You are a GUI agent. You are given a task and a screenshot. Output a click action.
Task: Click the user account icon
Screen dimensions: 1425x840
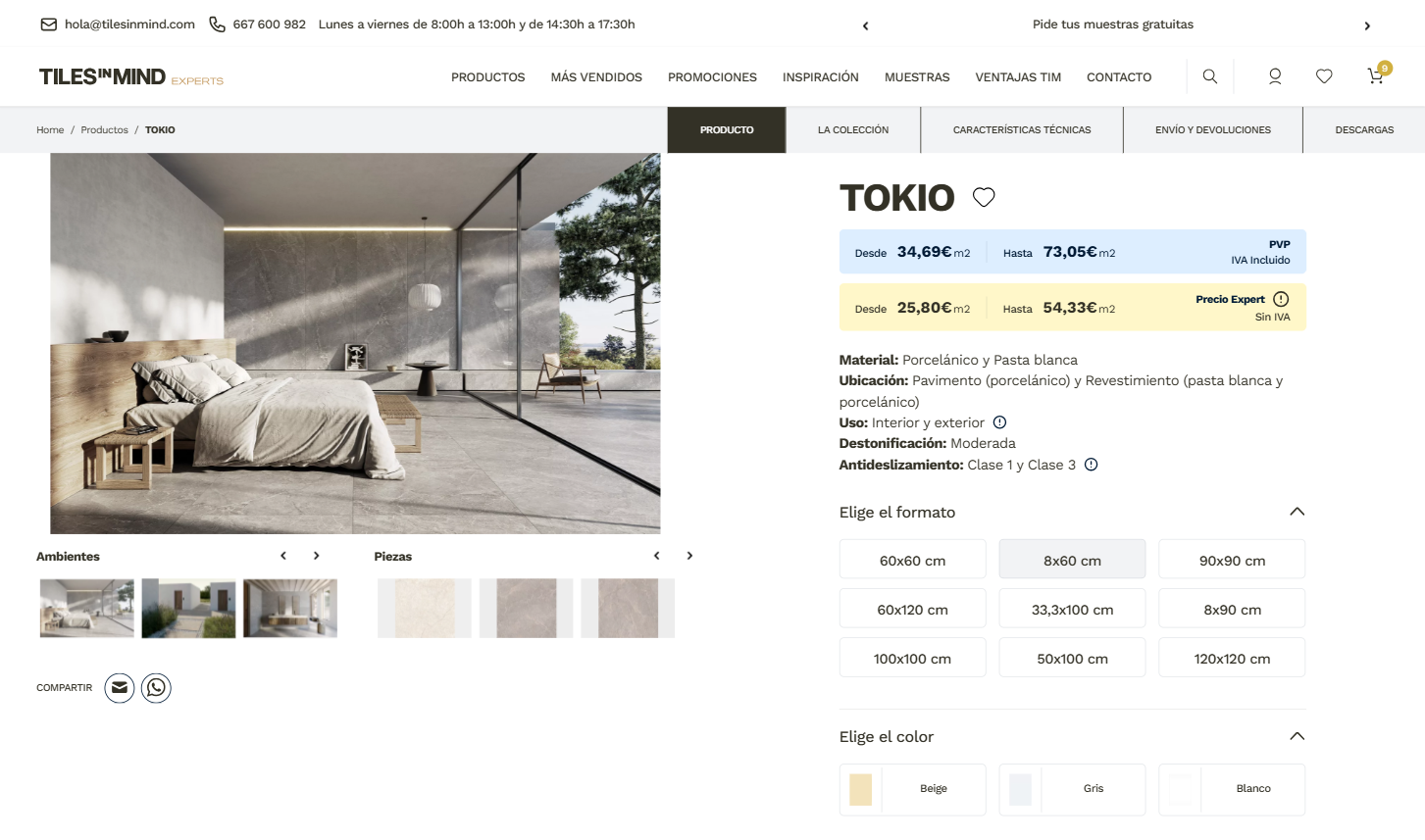(x=1275, y=76)
